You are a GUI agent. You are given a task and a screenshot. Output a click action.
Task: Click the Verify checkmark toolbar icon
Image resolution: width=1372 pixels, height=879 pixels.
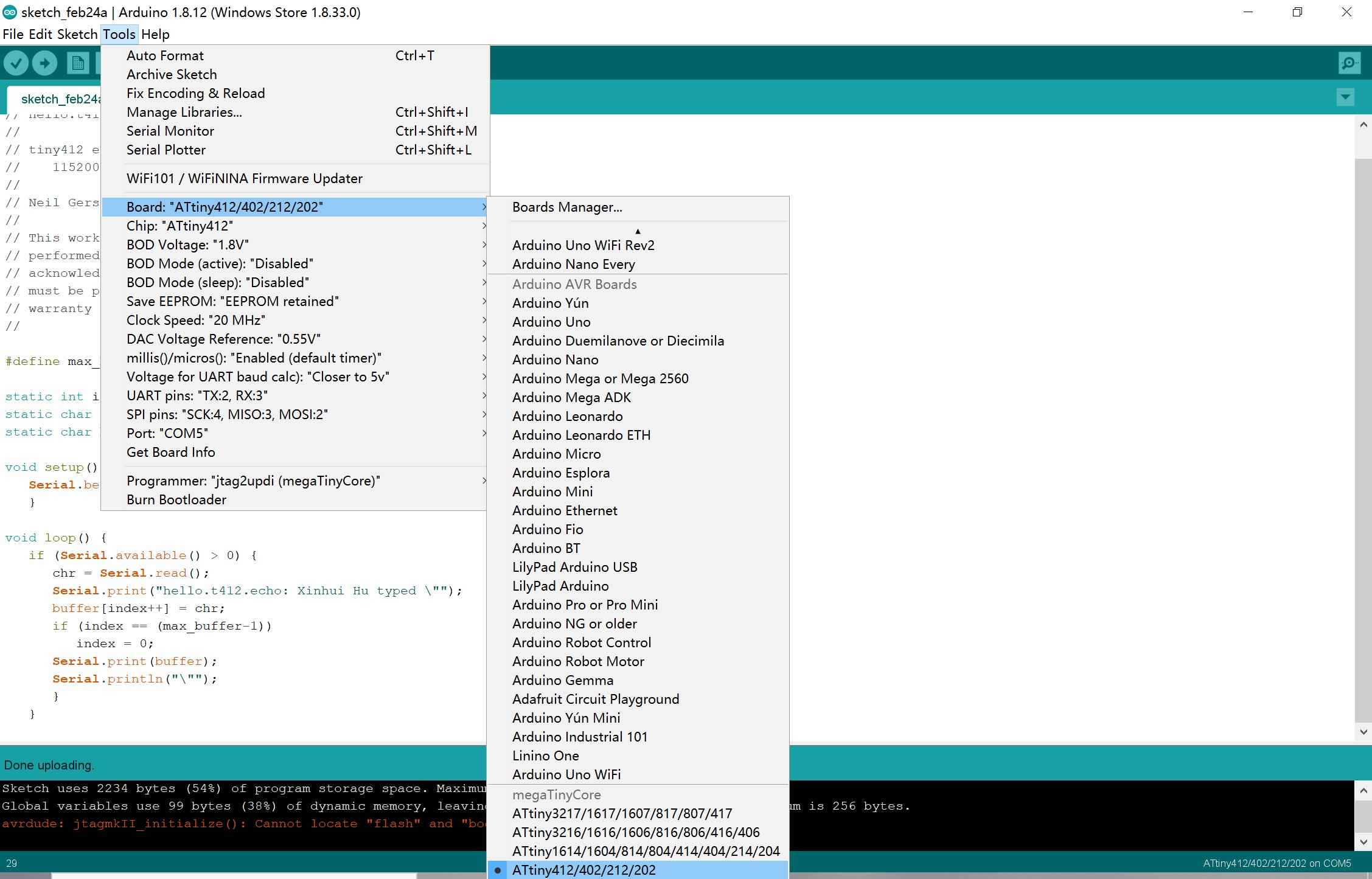click(x=16, y=63)
